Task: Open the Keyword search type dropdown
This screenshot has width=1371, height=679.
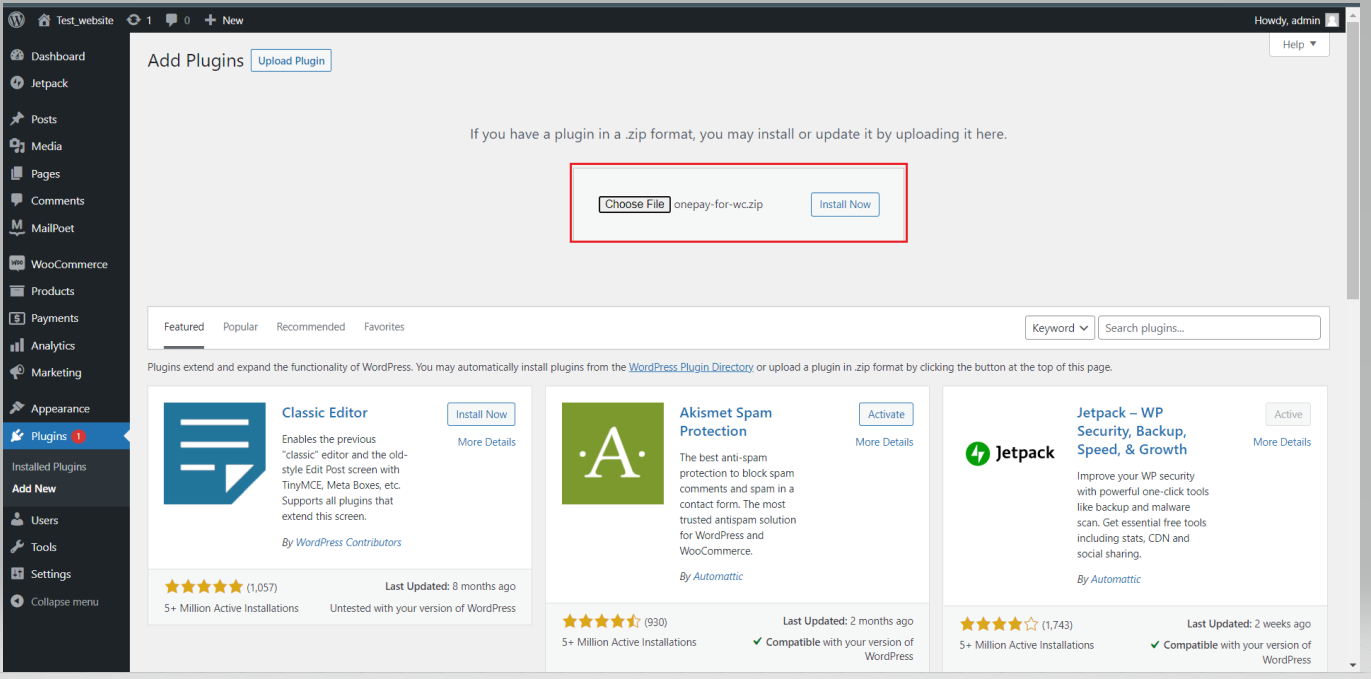Action: (1060, 328)
